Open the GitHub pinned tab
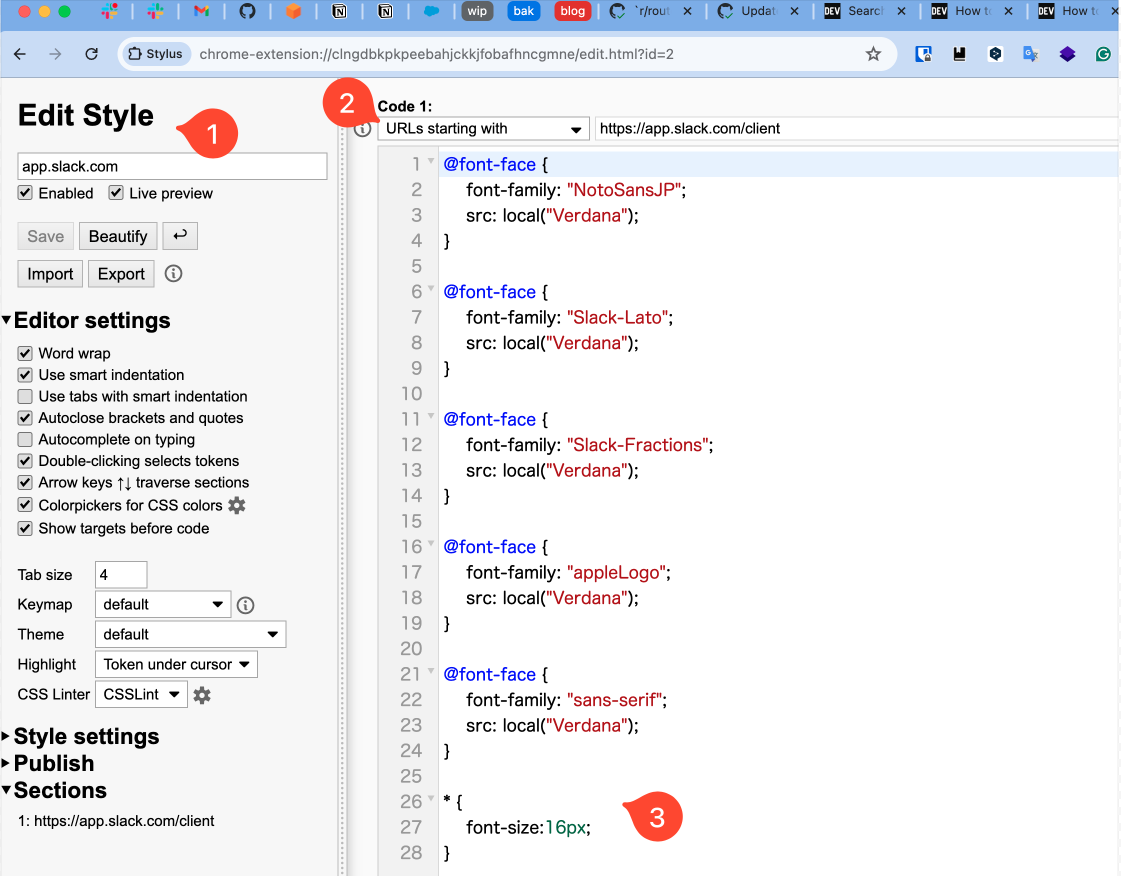1121x876 pixels. [247, 11]
